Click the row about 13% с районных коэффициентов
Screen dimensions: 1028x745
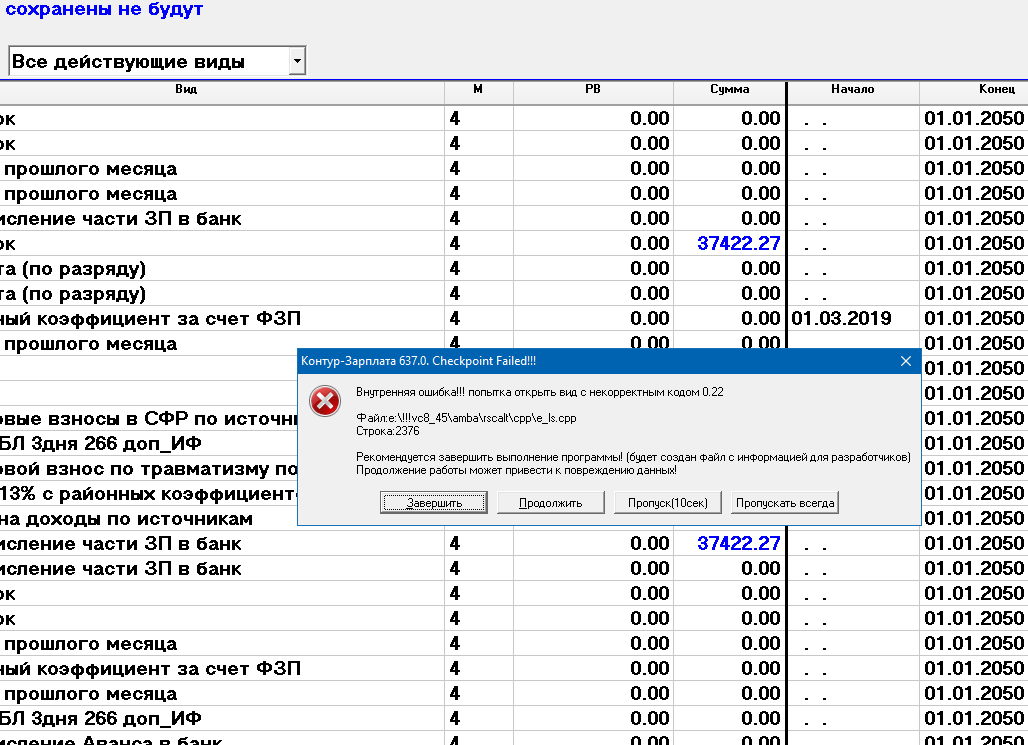150,494
